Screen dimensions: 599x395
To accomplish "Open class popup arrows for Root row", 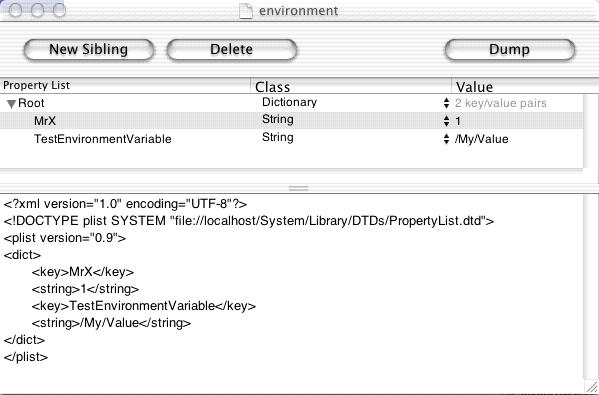I will [446, 103].
